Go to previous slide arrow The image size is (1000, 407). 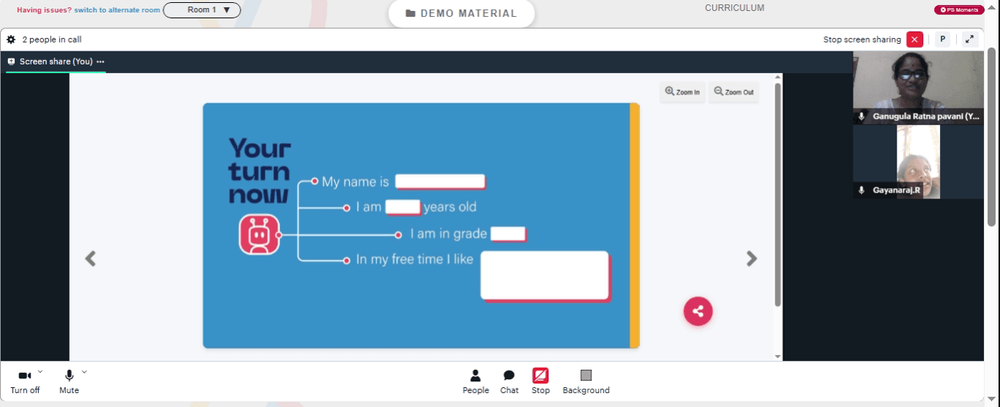click(x=91, y=258)
